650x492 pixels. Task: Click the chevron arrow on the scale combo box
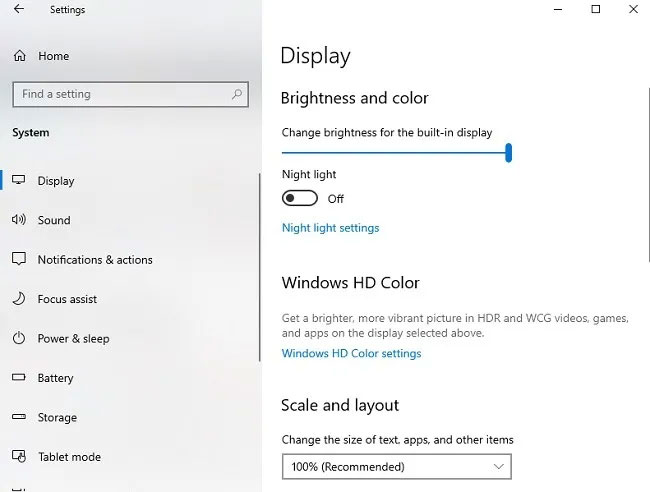(499, 467)
